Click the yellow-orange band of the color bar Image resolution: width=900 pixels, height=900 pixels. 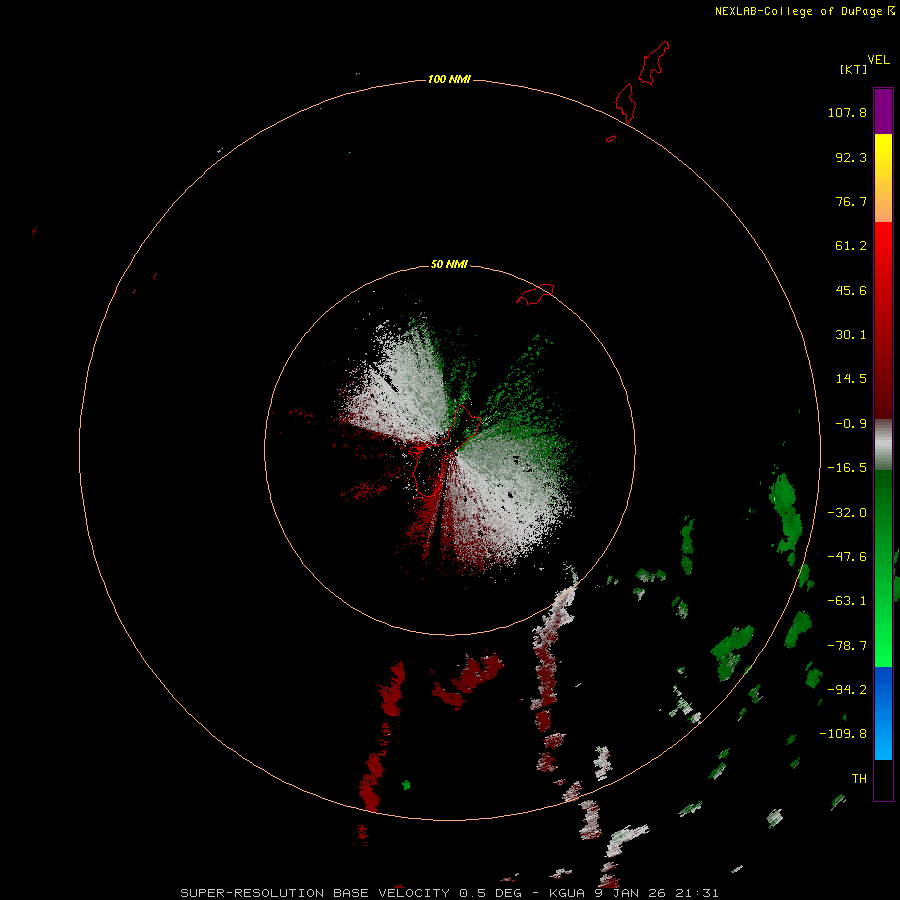883,178
